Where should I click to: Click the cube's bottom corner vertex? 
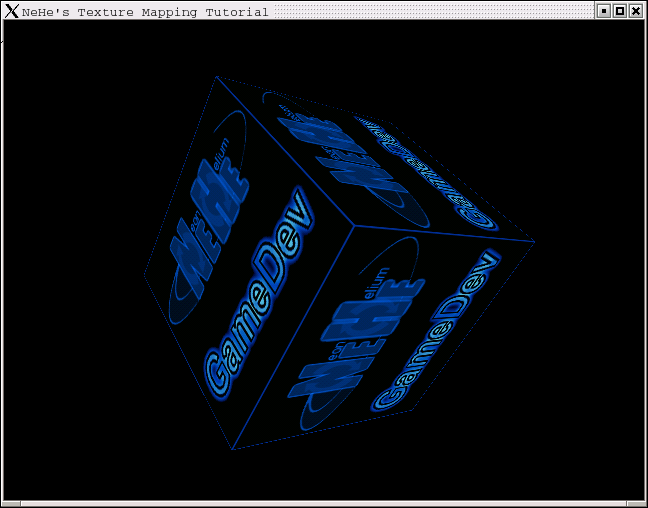(232, 449)
